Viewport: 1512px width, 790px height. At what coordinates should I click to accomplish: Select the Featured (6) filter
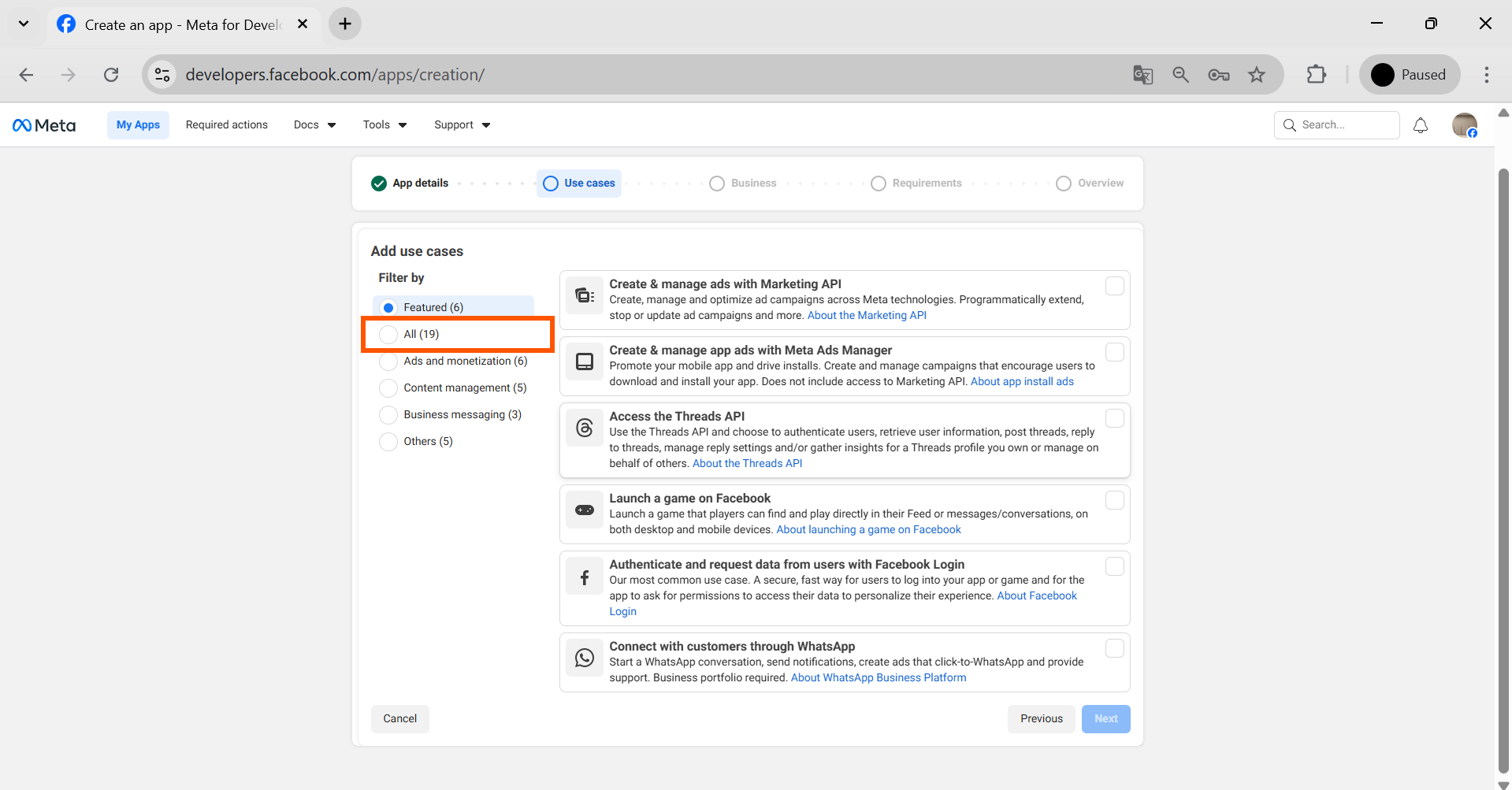(x=453, y=307)
